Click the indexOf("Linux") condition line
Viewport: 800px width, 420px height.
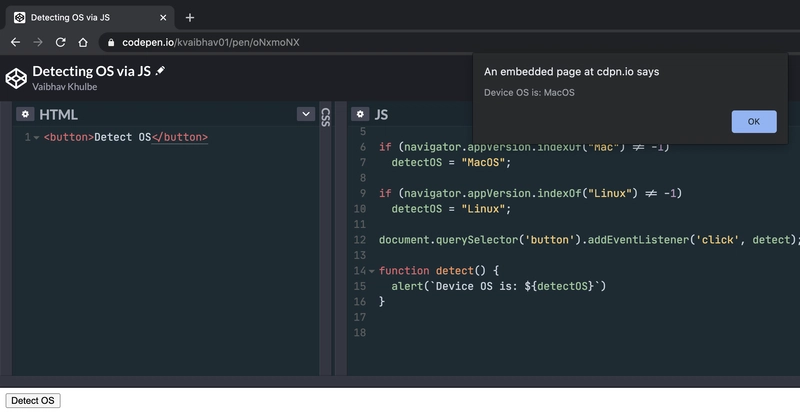click(530, 193)
